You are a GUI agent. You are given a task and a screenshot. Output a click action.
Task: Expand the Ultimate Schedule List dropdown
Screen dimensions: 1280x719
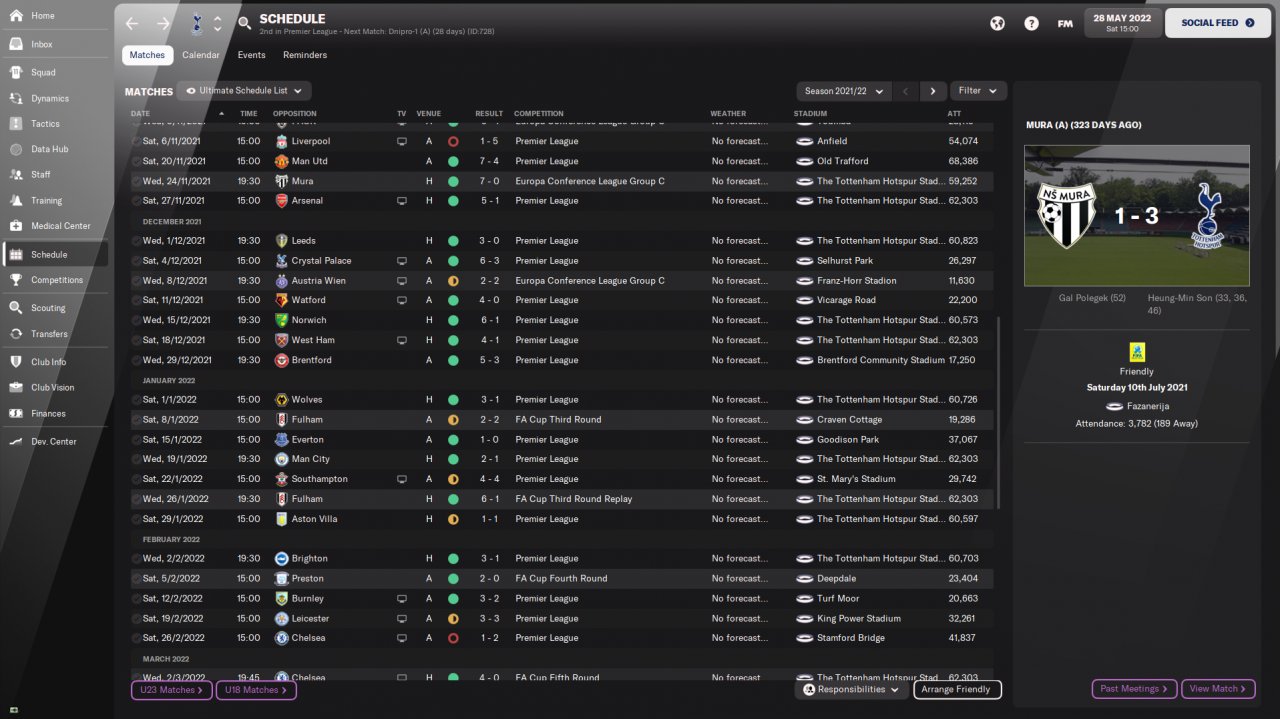coord(244,91)
